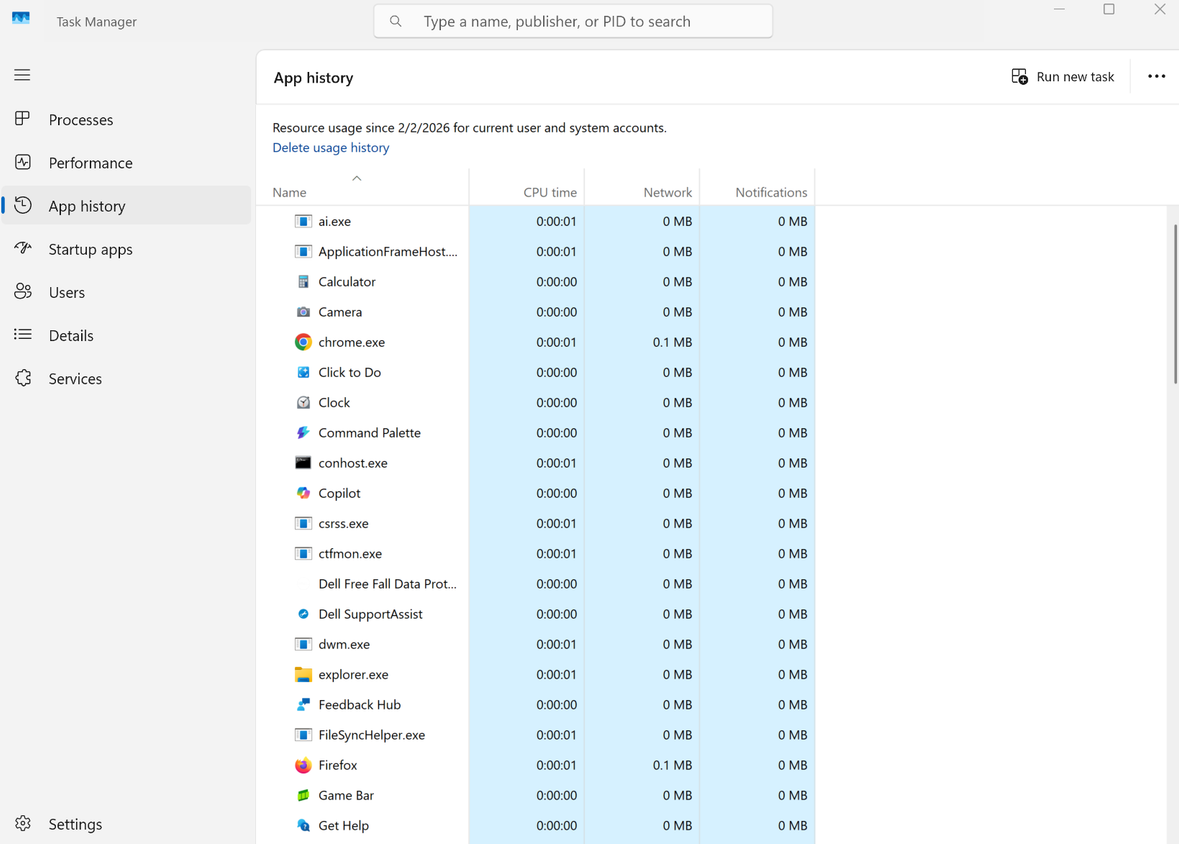
Task: Select the App history page
Action: (126, 205)
